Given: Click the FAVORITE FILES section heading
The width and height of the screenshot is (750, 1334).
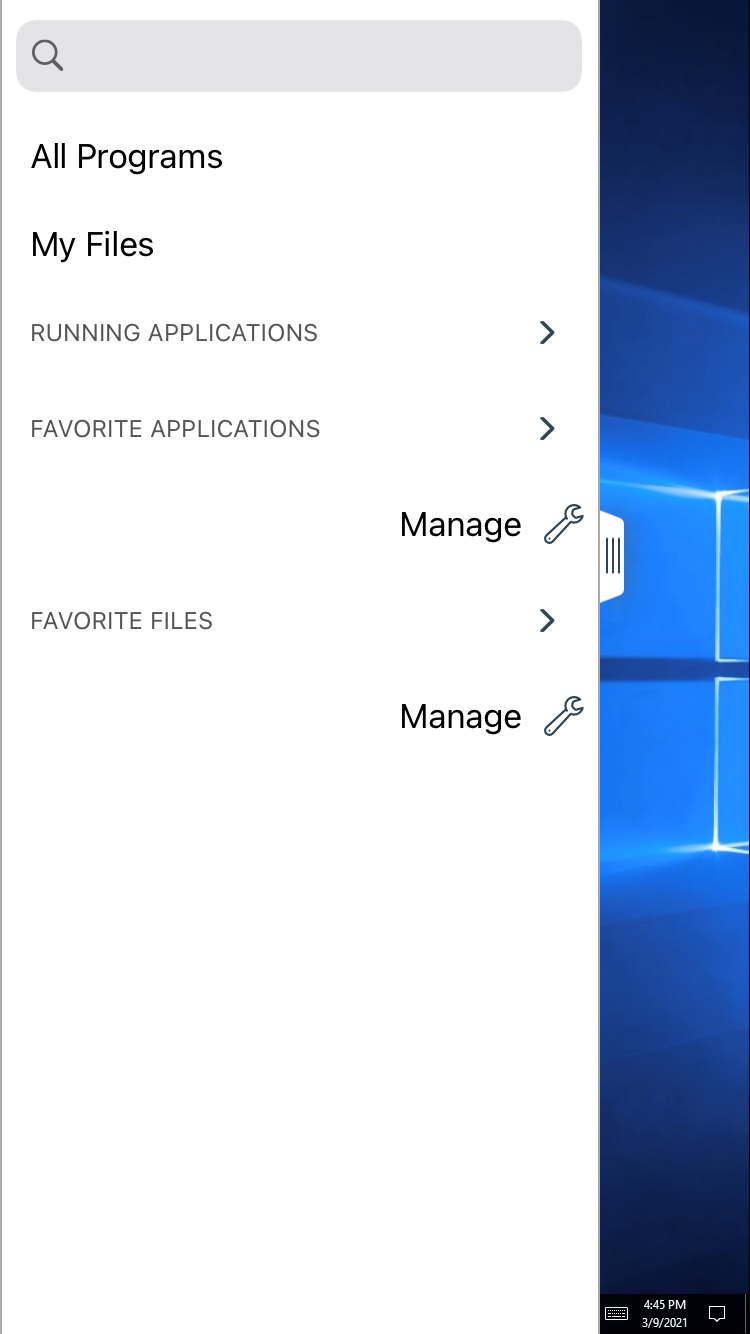Looking at the screenshot, I should click(122, 621).
